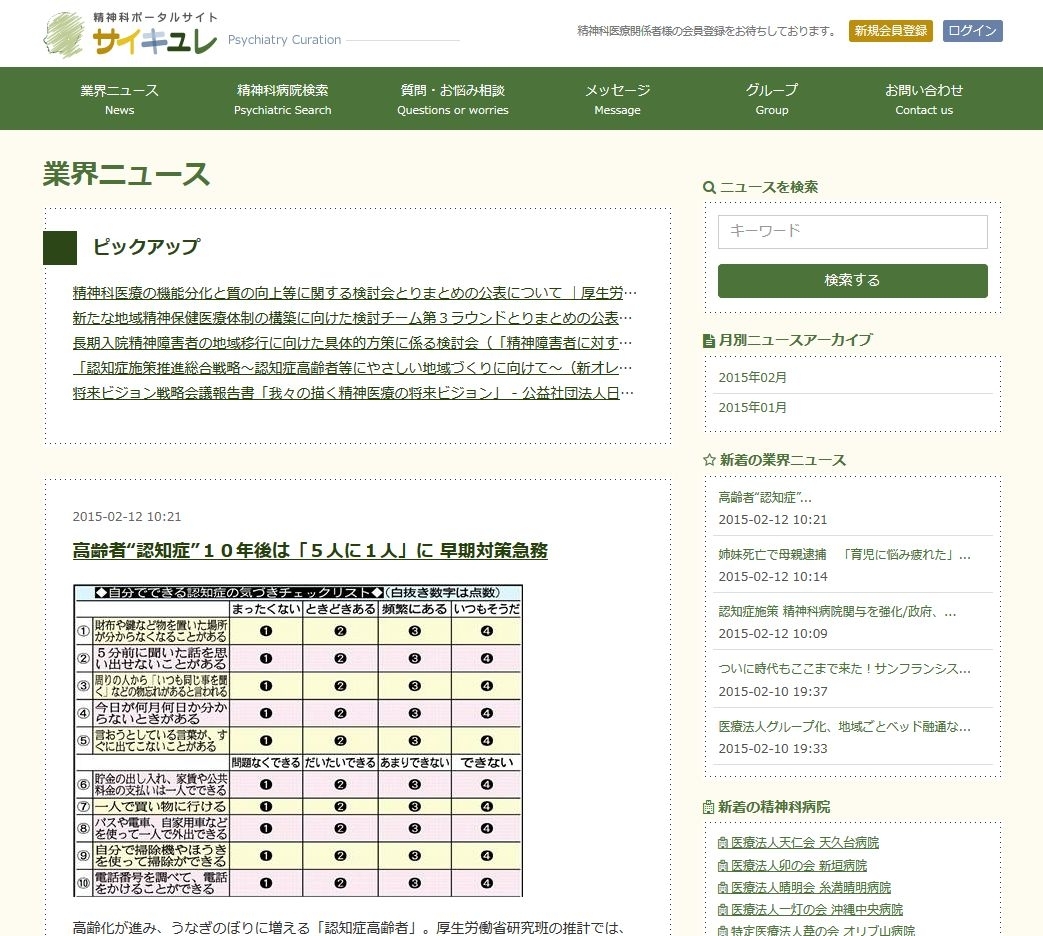Open sidebar news 高齢者"認知症"...

[x=765, y=498]
